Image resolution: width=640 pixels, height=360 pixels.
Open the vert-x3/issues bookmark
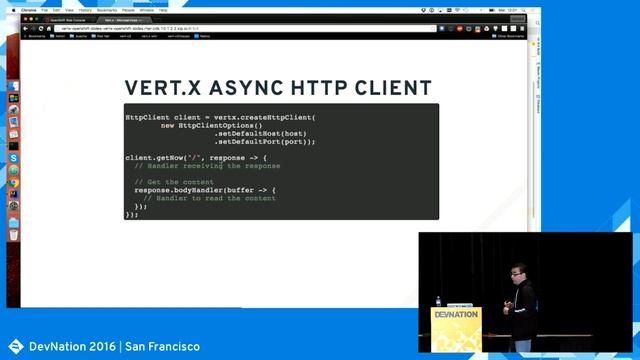(x=178, y=36)
